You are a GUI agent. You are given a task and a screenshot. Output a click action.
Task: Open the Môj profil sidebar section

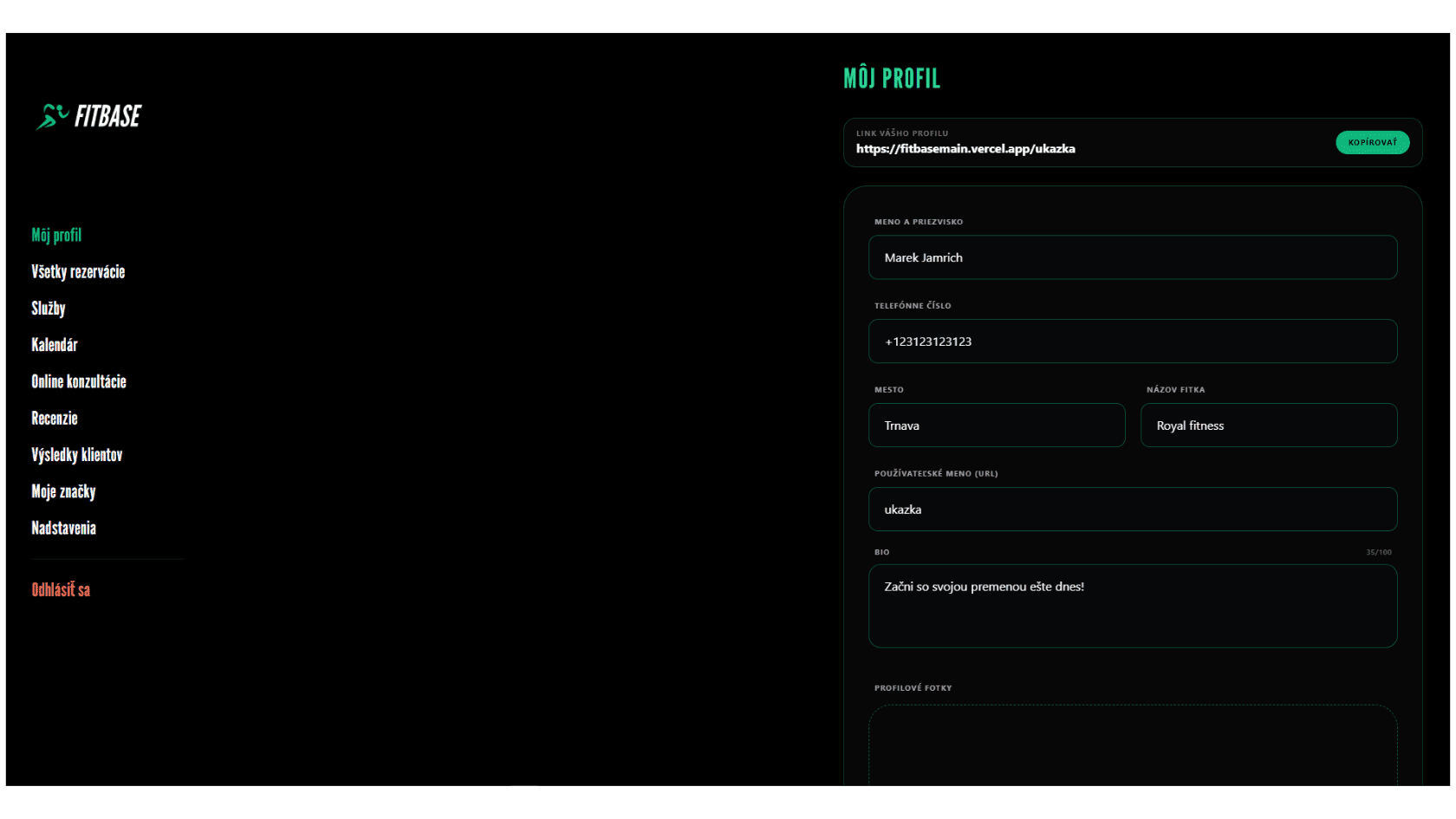point(55,234)
